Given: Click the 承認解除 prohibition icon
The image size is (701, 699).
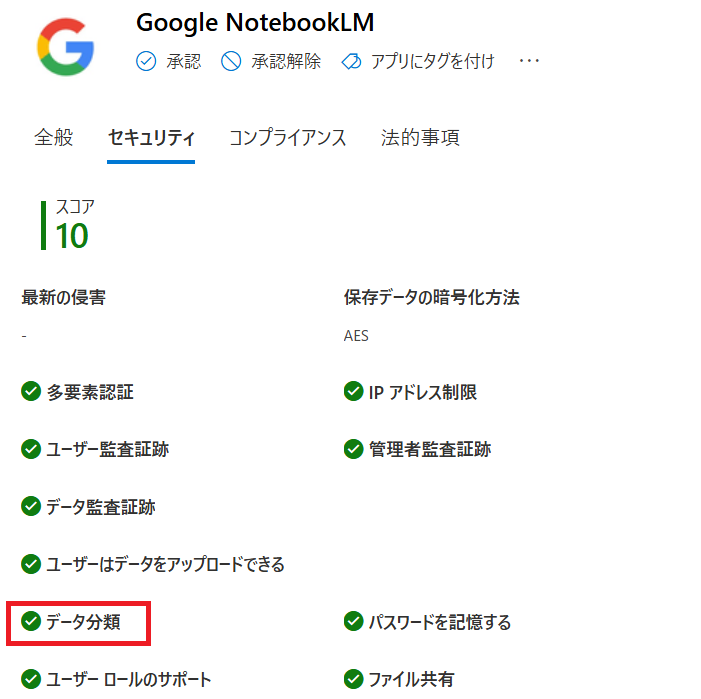Looking at the screenshot, I should pyautogui.click(x=231, y=62).
